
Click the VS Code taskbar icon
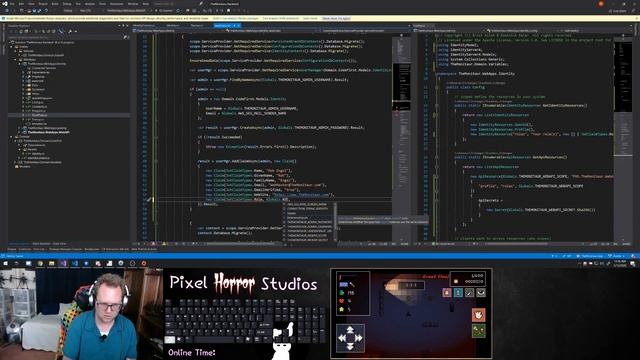click(x=75, y=263)
